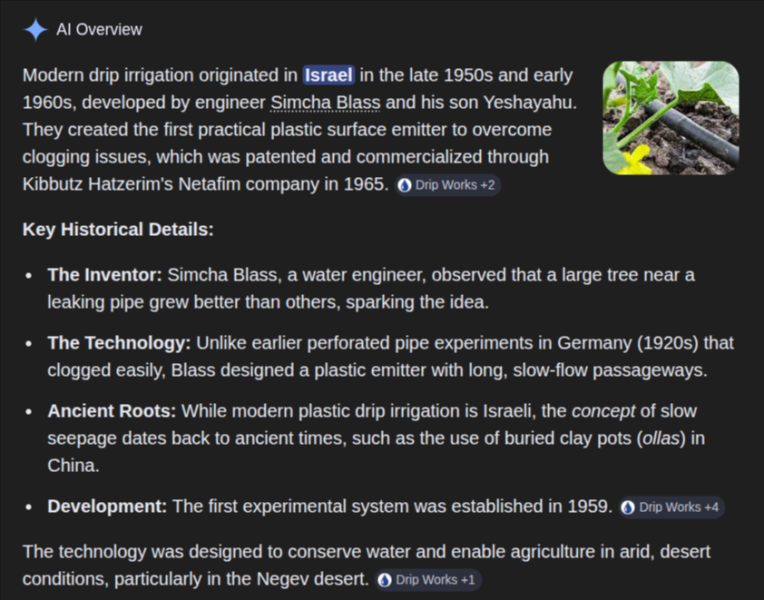Viewport: 764px width, 600px height.
Task: Click the droplet icon in Drip Works +1 chip
Action: pos(384,580)
